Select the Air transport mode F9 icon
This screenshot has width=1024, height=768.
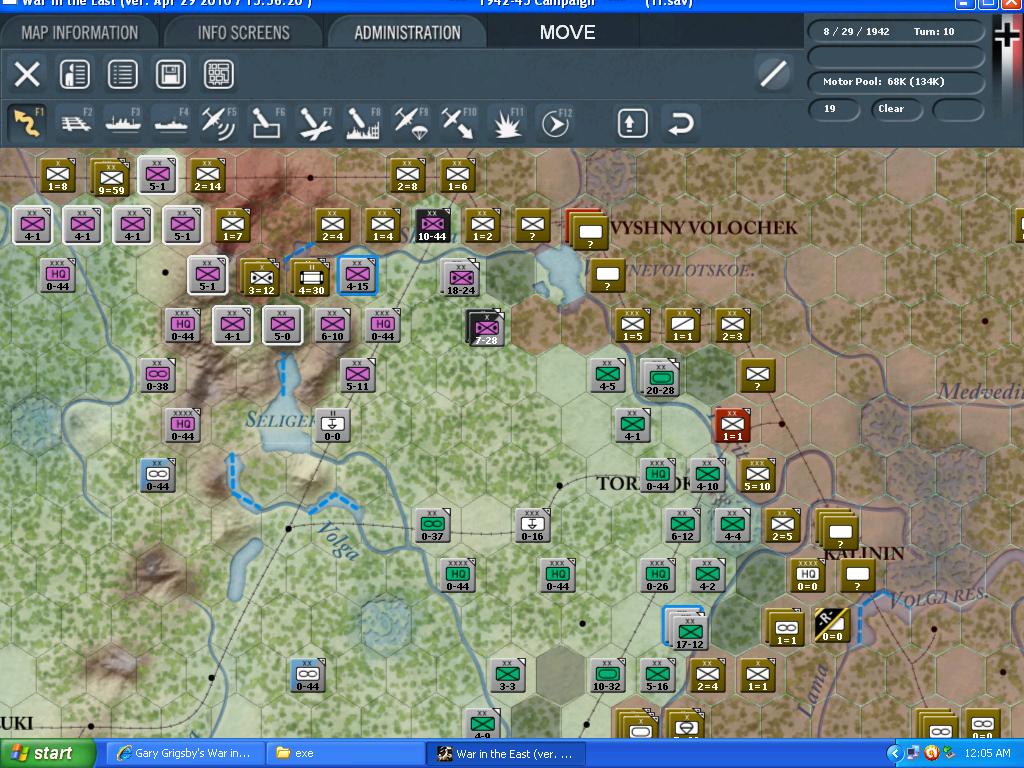click(x=411, y=123)
